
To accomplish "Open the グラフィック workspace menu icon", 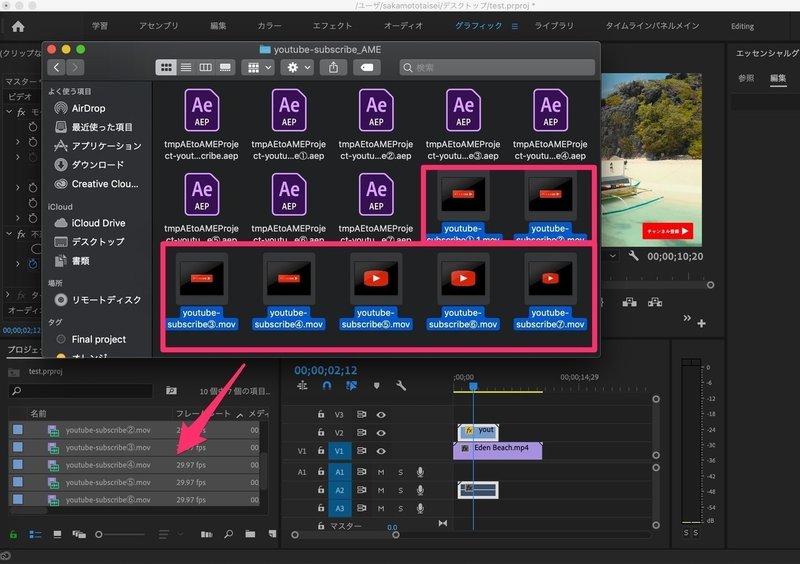I will 515,26.
